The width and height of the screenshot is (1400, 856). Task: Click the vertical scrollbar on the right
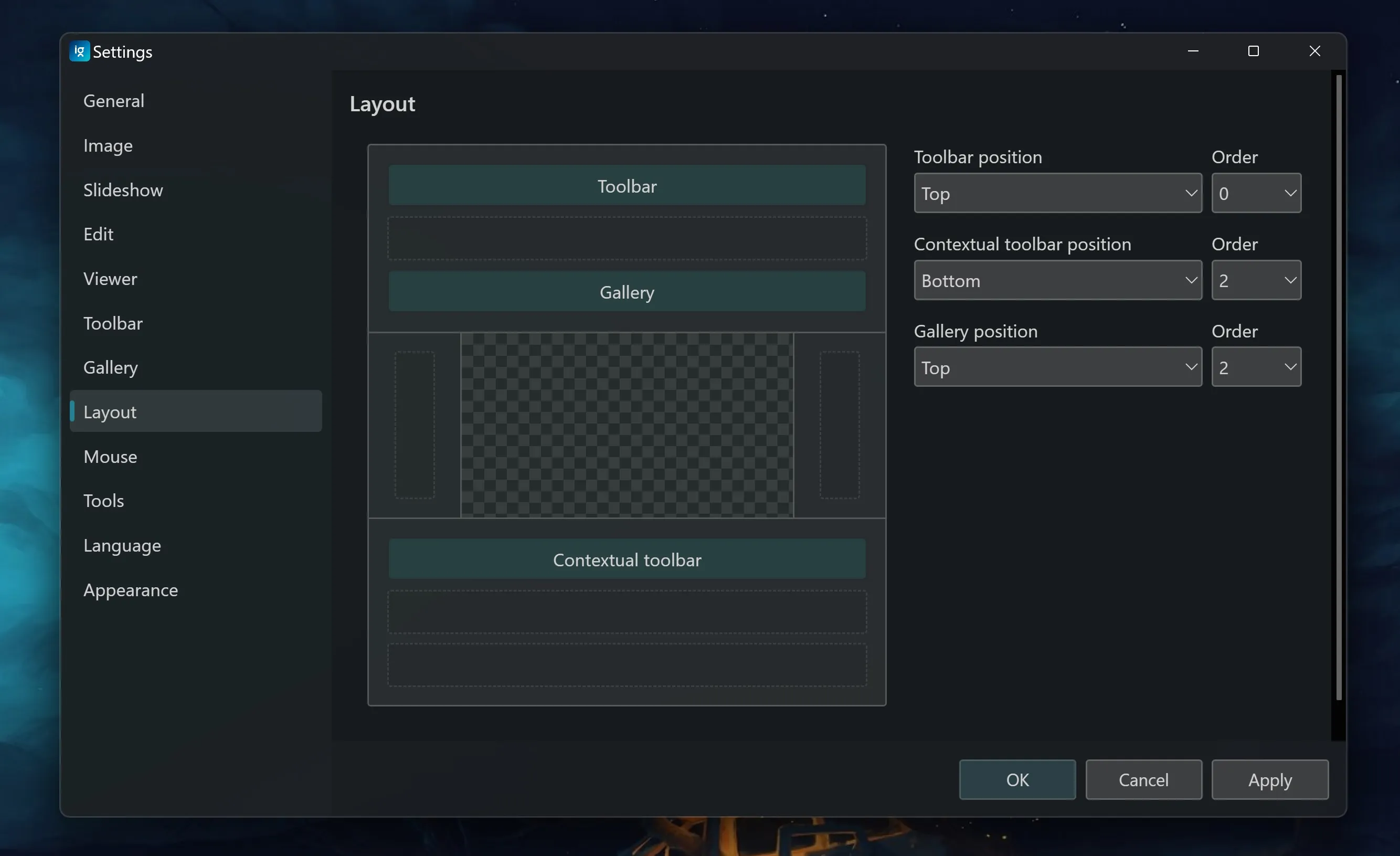point(1339,386)
